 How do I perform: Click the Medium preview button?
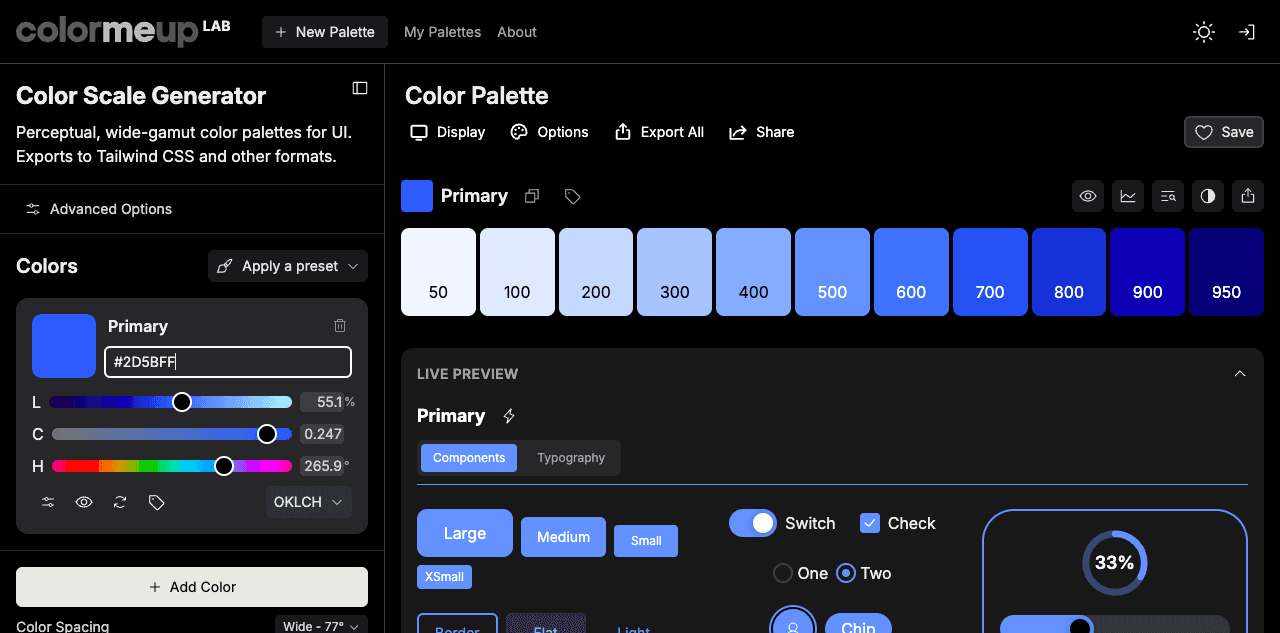563,537
